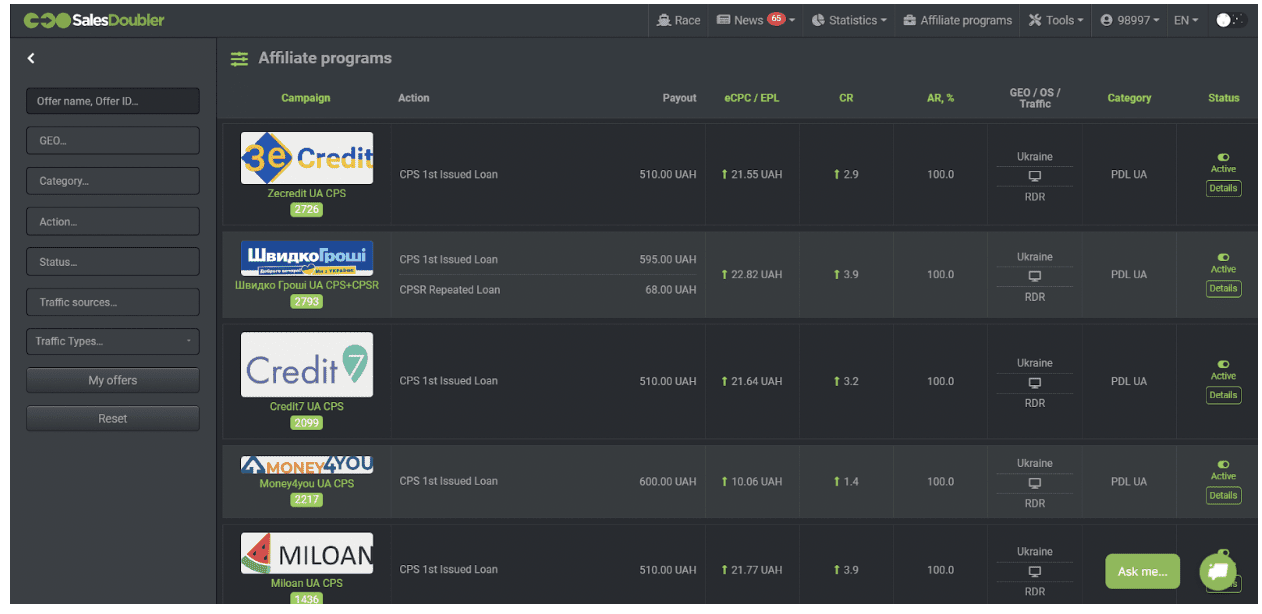The width and height of the screenshot is (1262, 614).
Task: Click the 2793 offer ID badge
Action: coord(307,301)
